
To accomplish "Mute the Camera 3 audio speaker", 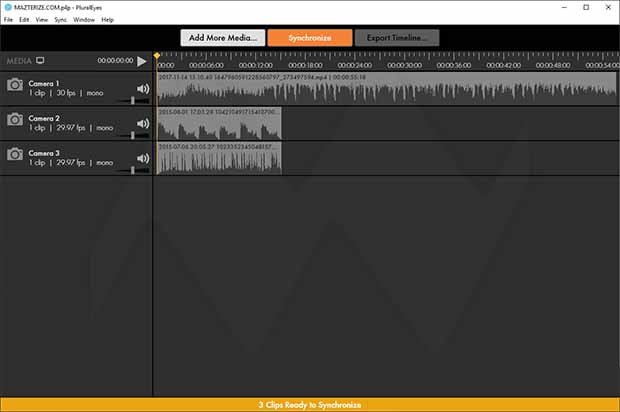I will pyautogui.click(x=143, y=158).
